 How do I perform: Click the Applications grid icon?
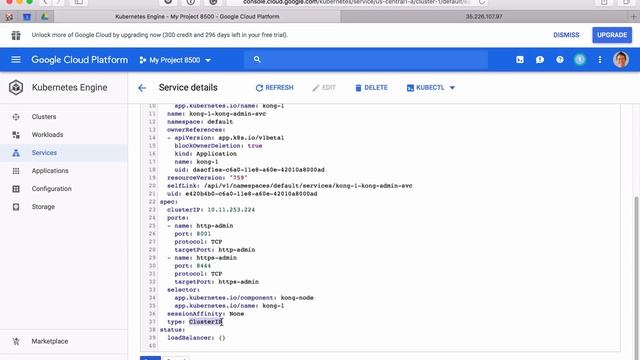16,171
